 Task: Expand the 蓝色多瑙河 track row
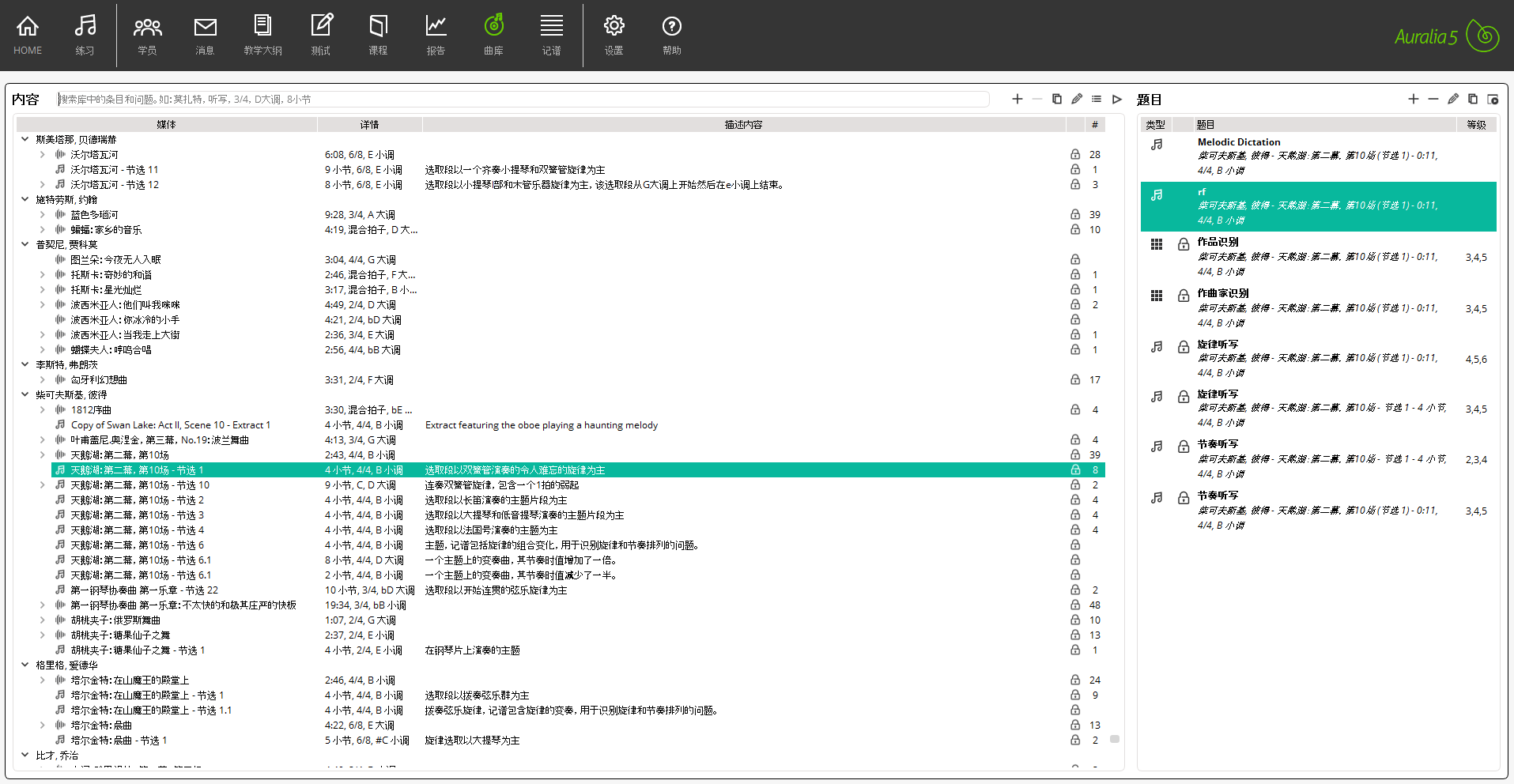click(x=42, y=214)
